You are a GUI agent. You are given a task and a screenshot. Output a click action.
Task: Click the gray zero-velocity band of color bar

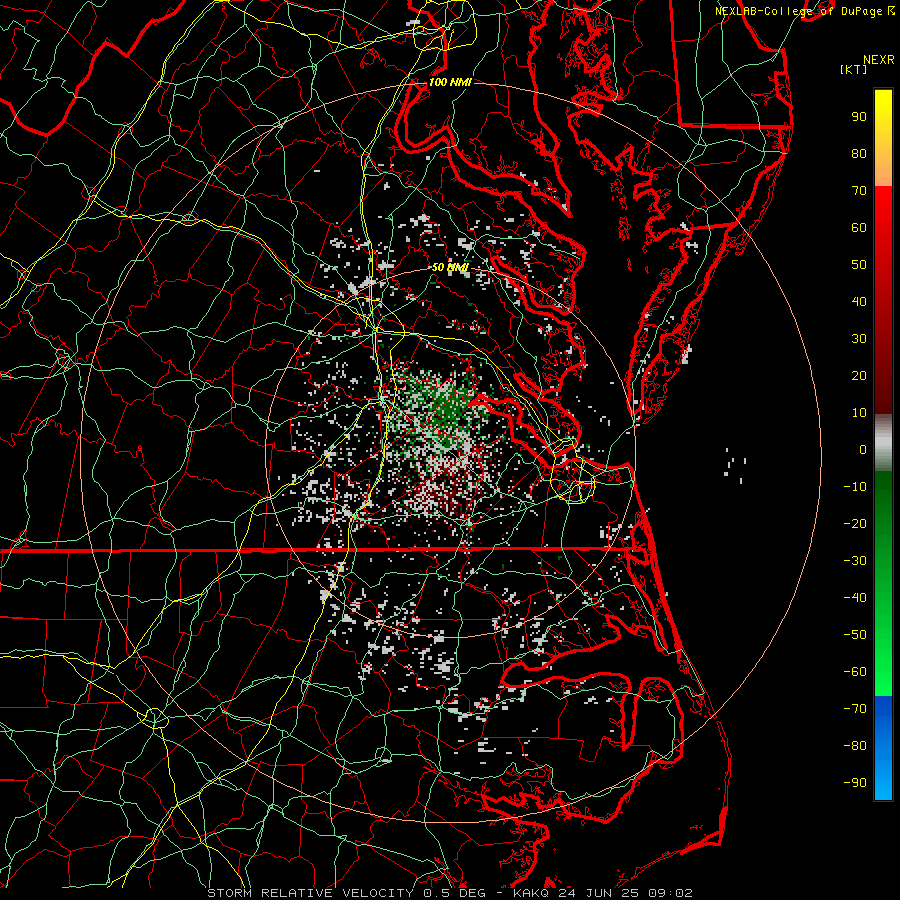pos(883,443)
